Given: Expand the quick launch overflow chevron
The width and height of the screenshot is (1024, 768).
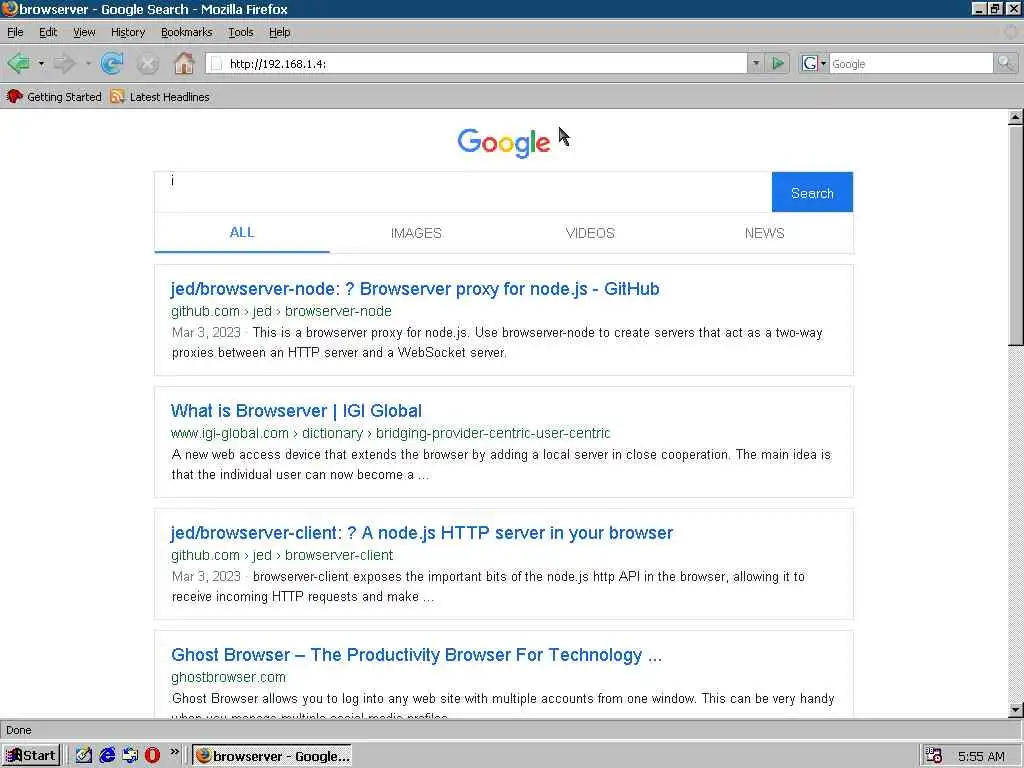Looking at the screenshot, I should tap(174, 752).
